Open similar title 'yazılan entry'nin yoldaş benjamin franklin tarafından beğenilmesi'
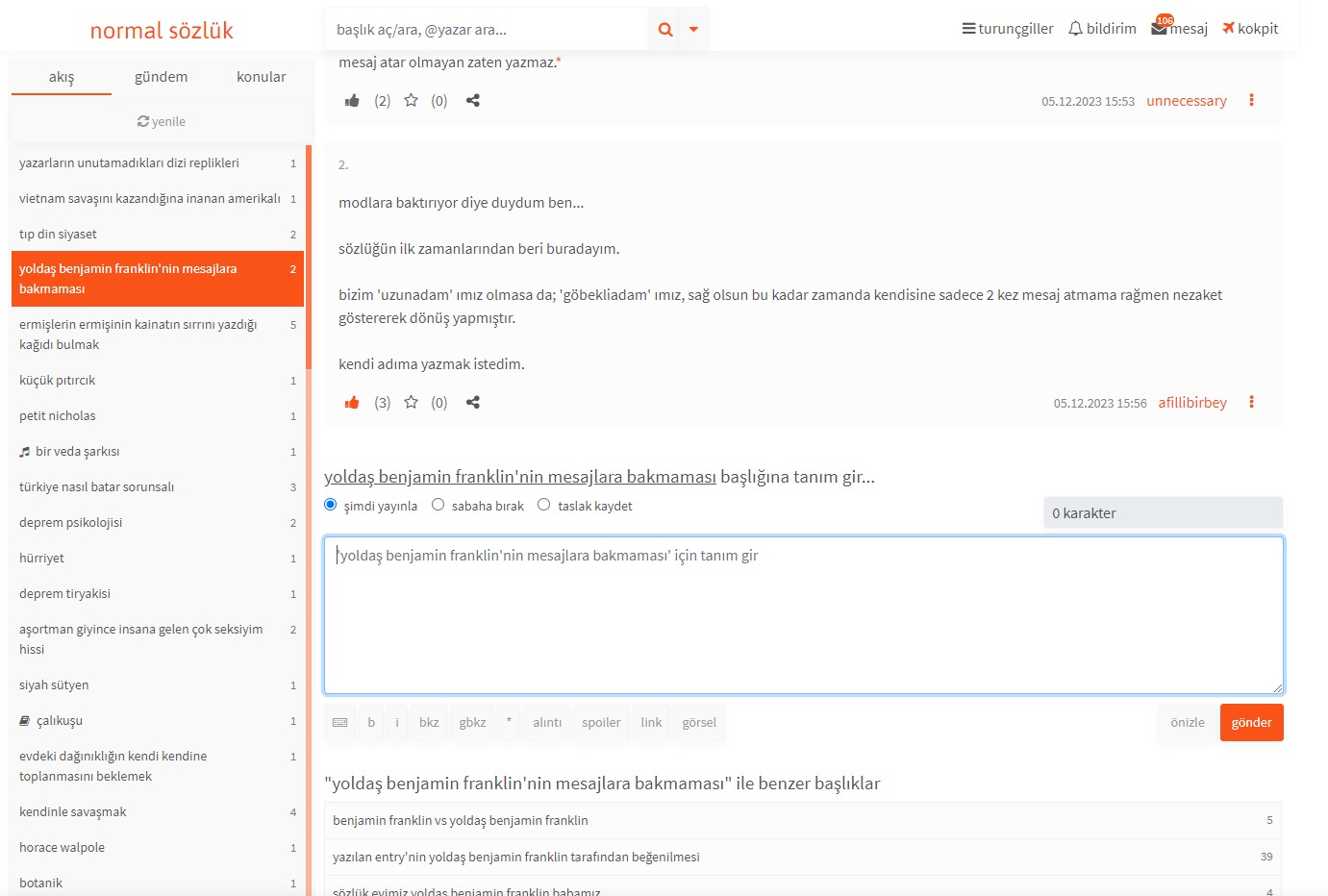 tap(803, 857)
